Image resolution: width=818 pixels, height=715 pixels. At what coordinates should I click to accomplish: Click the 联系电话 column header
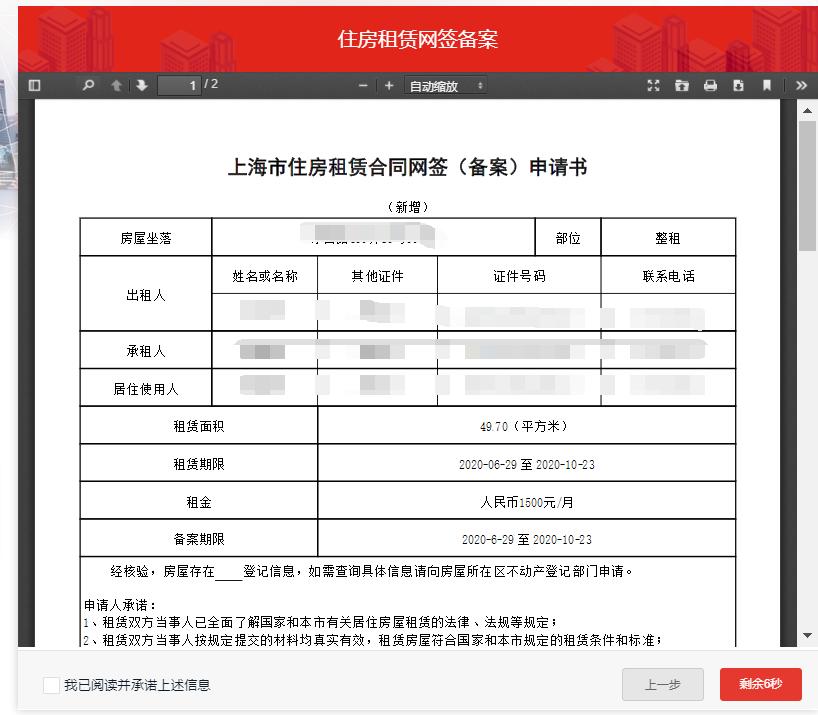pyautogui.click(x=668, y=276)
